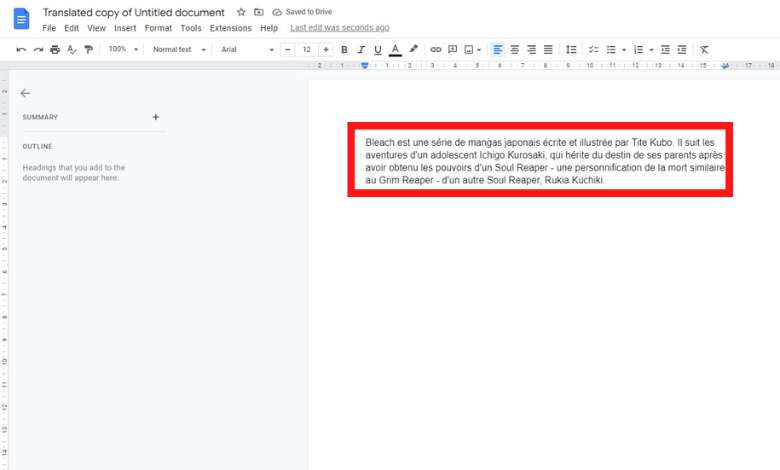The height and width of the screenshot is (470, 780).
Task: Place cursor in the Bleach paragraph text
Action: 544,161
